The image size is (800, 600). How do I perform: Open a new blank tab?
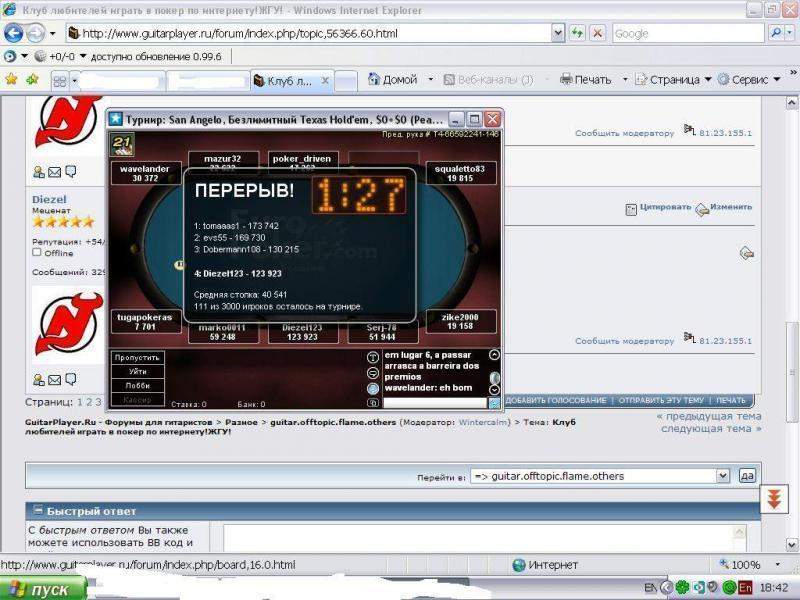[x=346, y=81]
